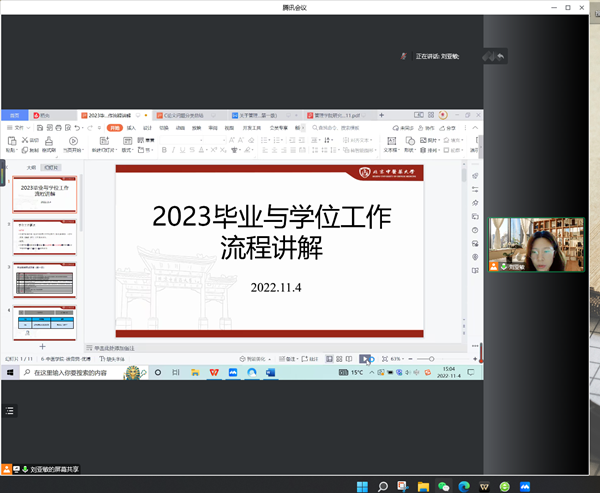Click the add slide plus button below thumbnails
Viewport: 600px width, 493px height.
coord(42,344)
